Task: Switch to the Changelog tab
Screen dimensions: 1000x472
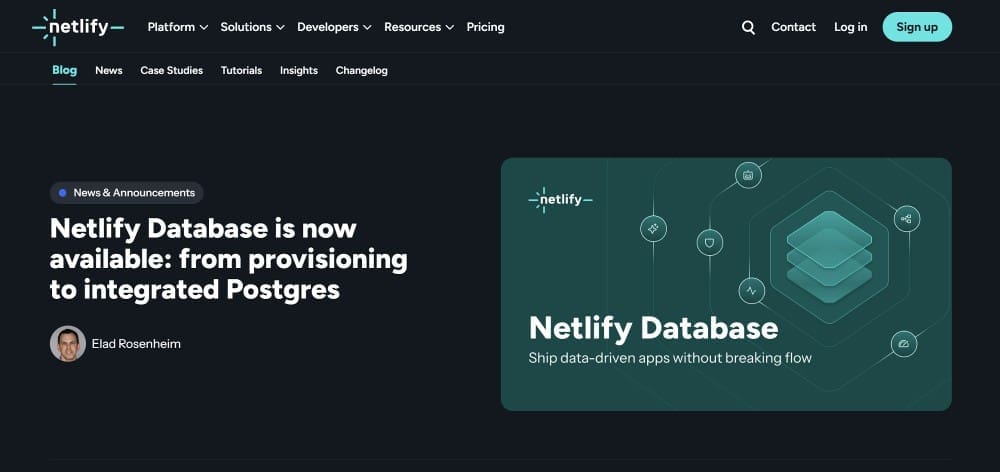Action: 362,71
